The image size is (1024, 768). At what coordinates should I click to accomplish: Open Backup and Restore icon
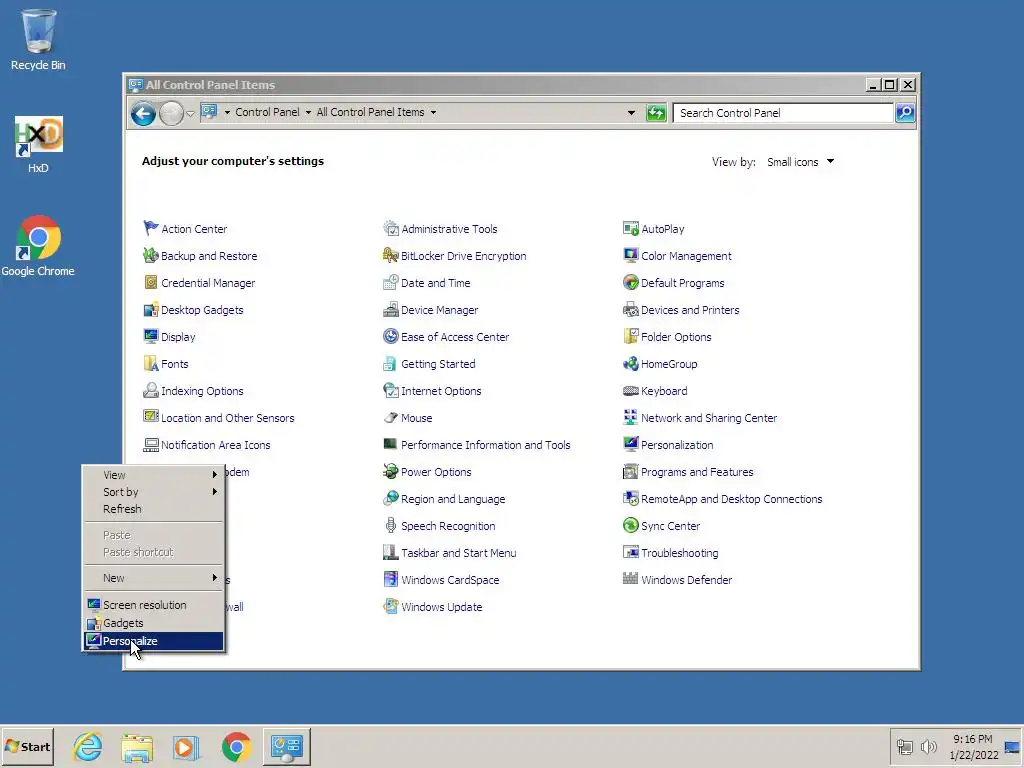[151, 255]
